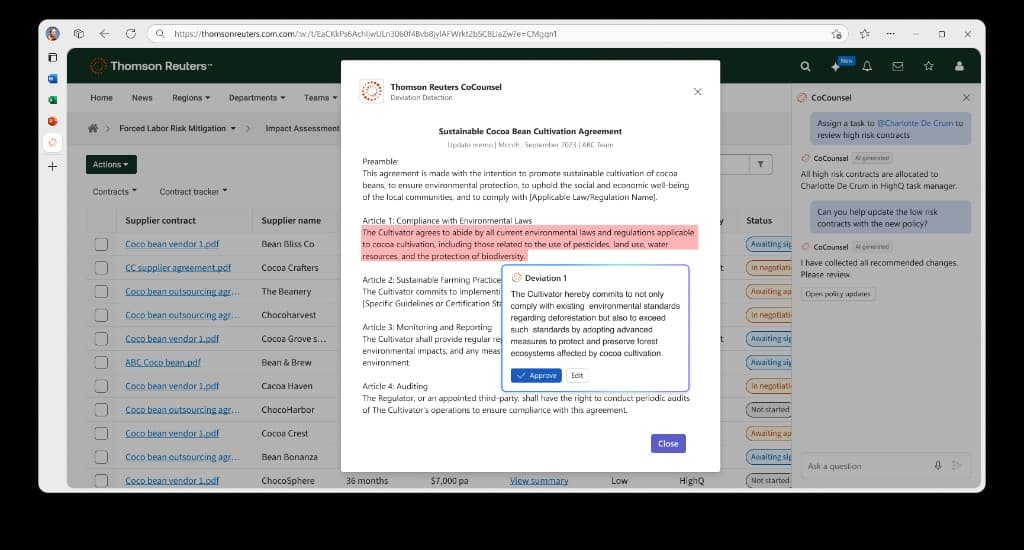Approve Deviation 1
The width and height of the screenshot is (1024, 550).
coord(536,376)
